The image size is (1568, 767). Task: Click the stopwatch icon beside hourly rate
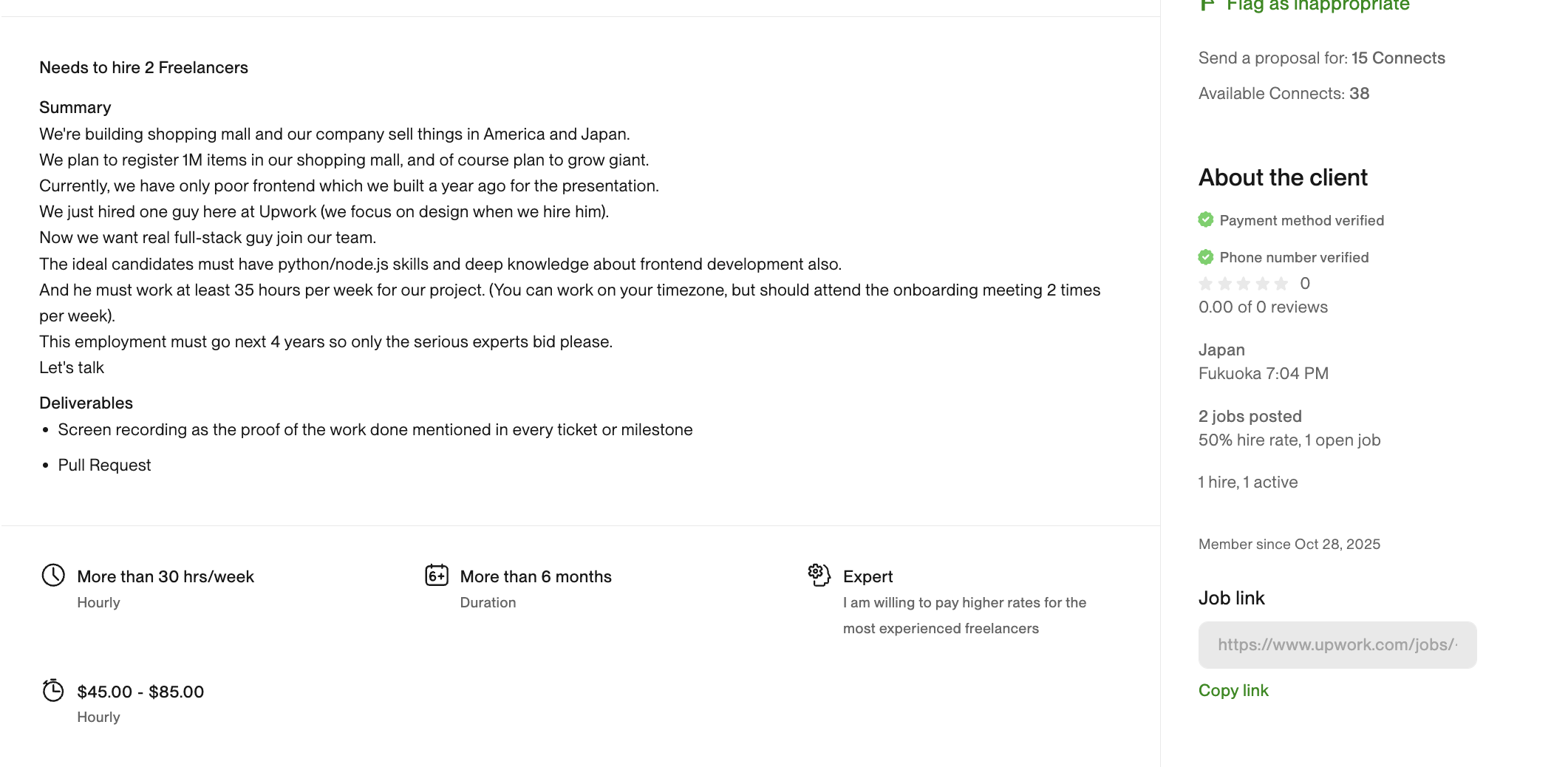[53, 690]
